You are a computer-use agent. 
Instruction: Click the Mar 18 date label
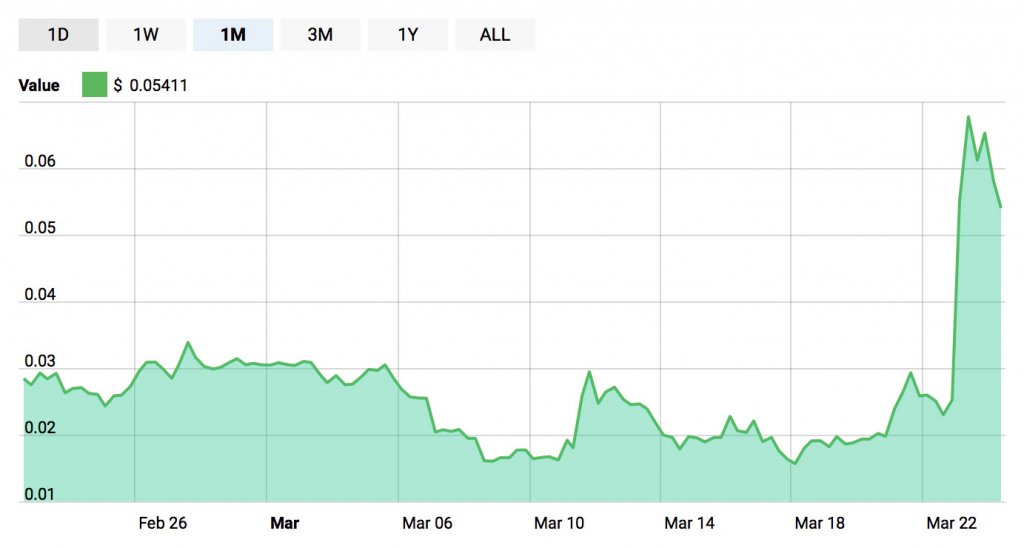coord(820,523)
